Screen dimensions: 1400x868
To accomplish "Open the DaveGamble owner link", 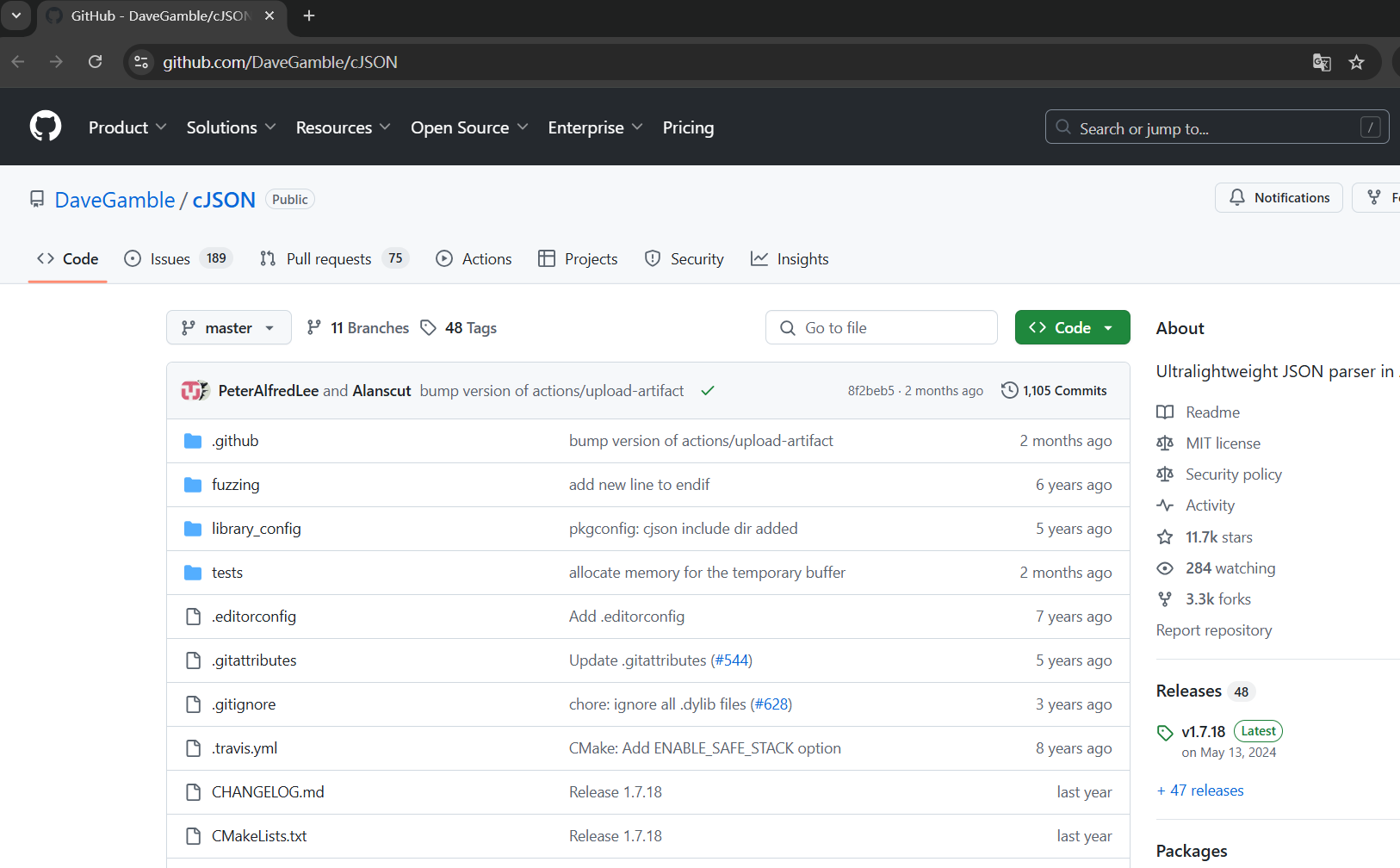I will click(x=115, y=200).
